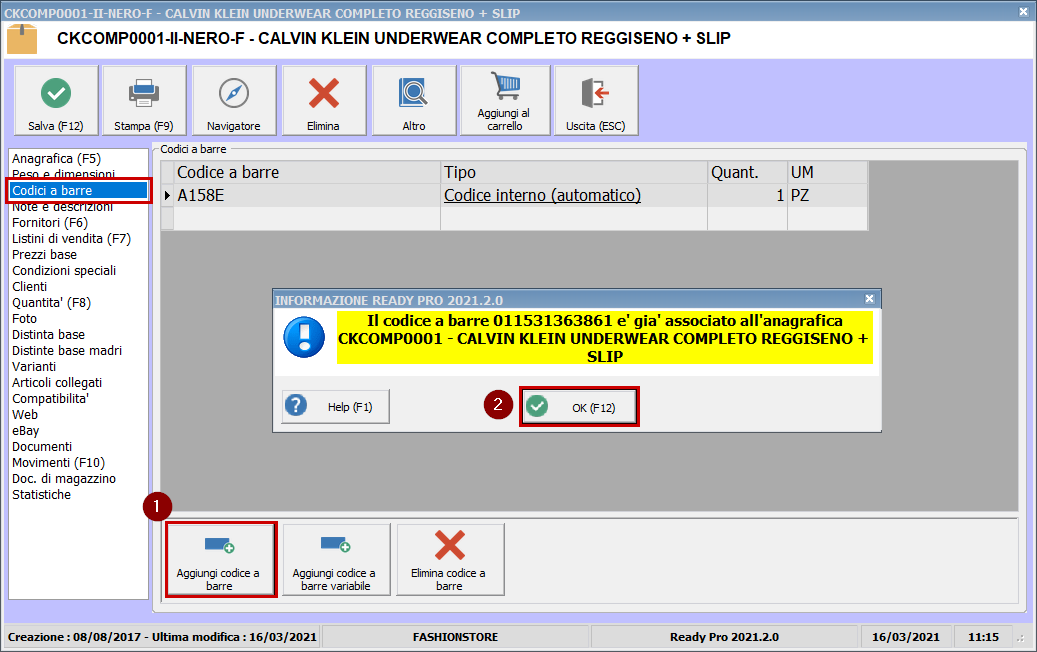This screenshot has height=652, width=1037.
Task: Click the quantity cell showing 1
Action: pyautogui.click(x=747, y=195)
